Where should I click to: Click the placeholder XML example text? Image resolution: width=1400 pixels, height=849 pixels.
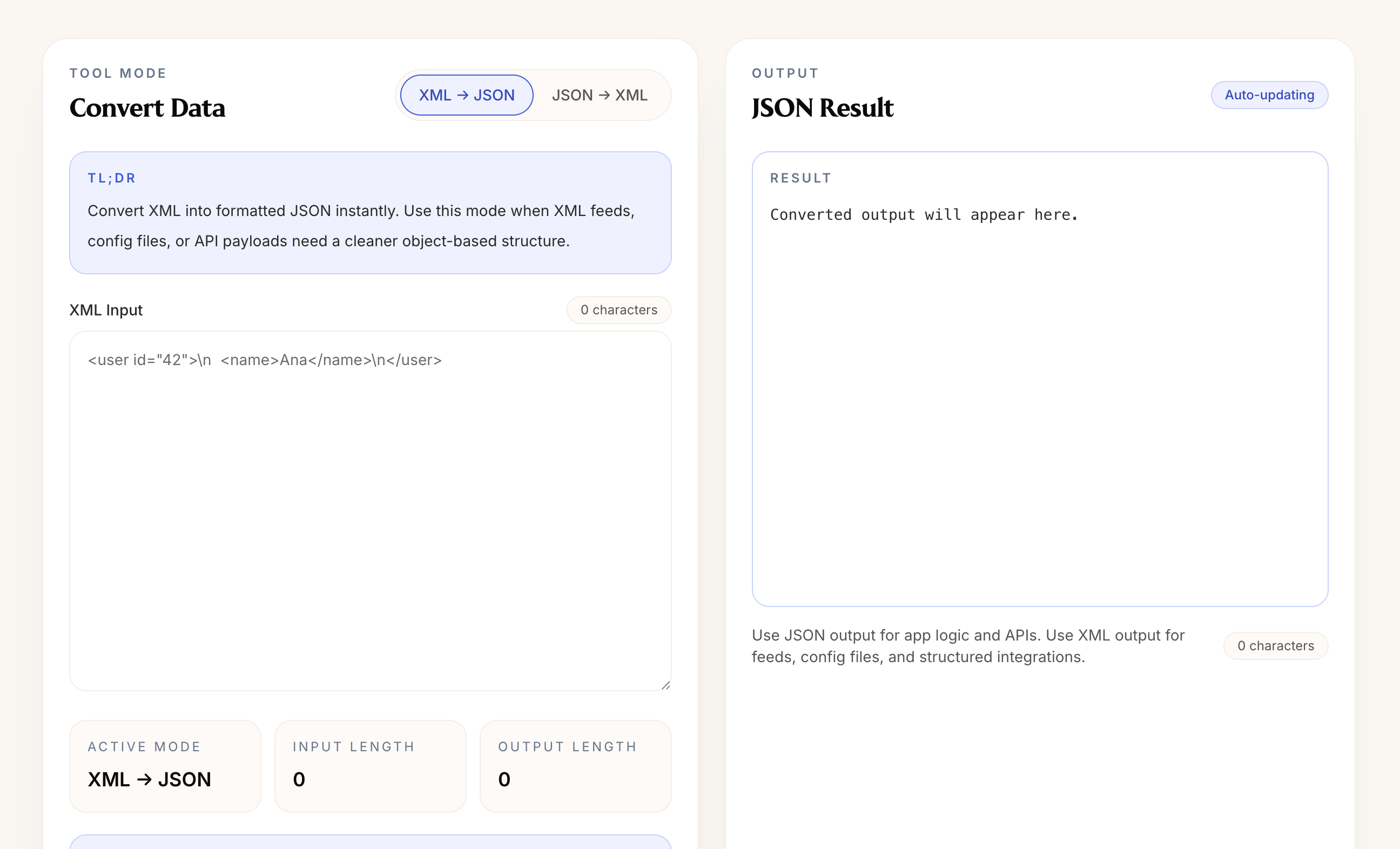265,360
